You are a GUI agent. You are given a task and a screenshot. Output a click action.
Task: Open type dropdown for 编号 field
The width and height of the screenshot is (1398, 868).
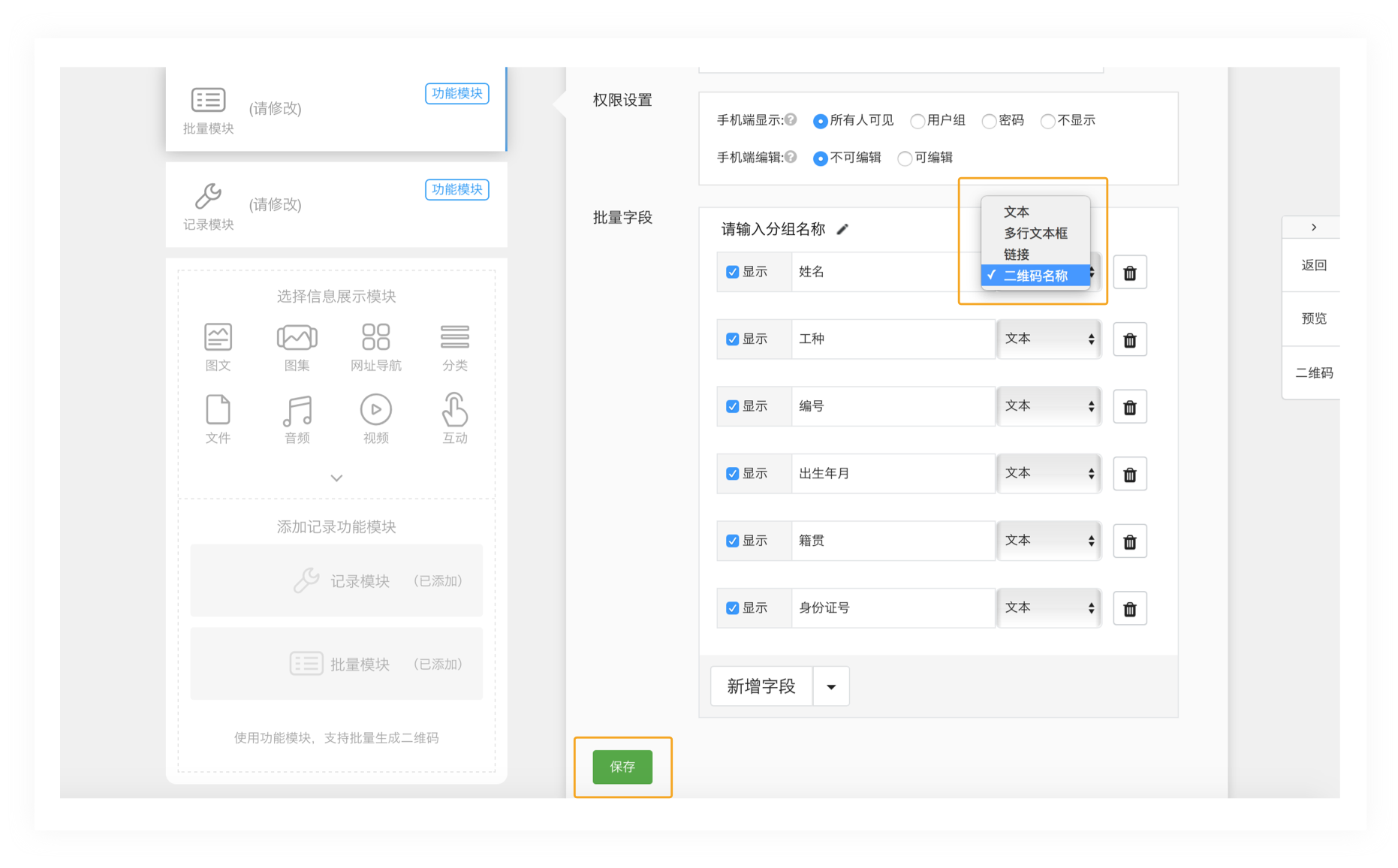click(1049, 406)
